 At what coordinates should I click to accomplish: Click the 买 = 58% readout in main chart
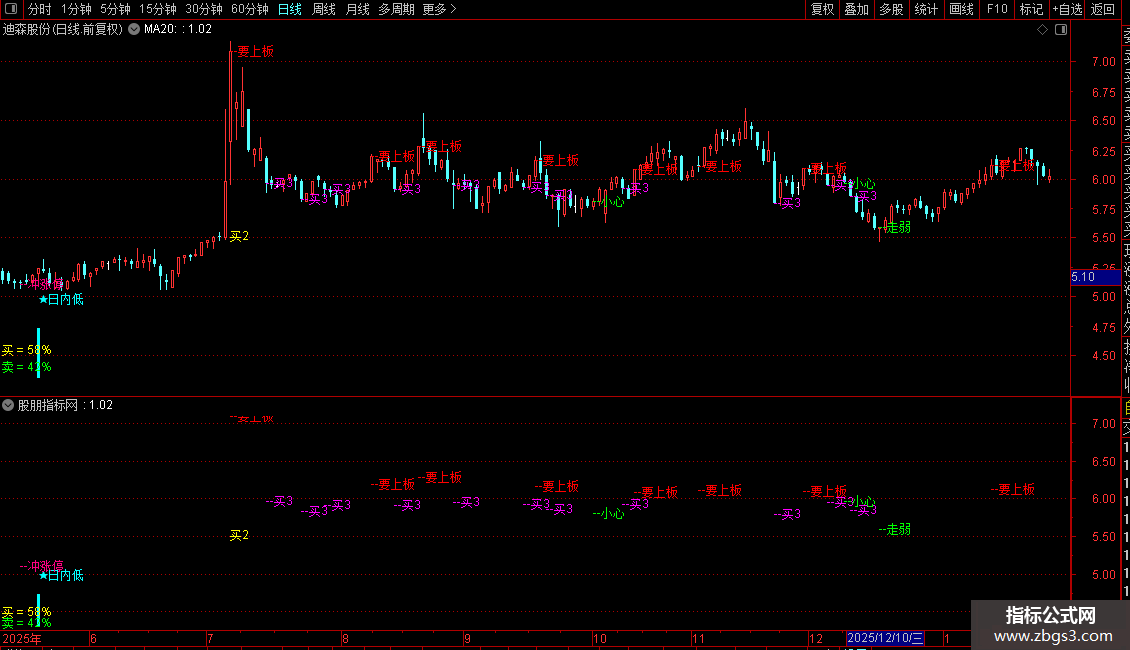pyautogui.click(x=27, y=350)
